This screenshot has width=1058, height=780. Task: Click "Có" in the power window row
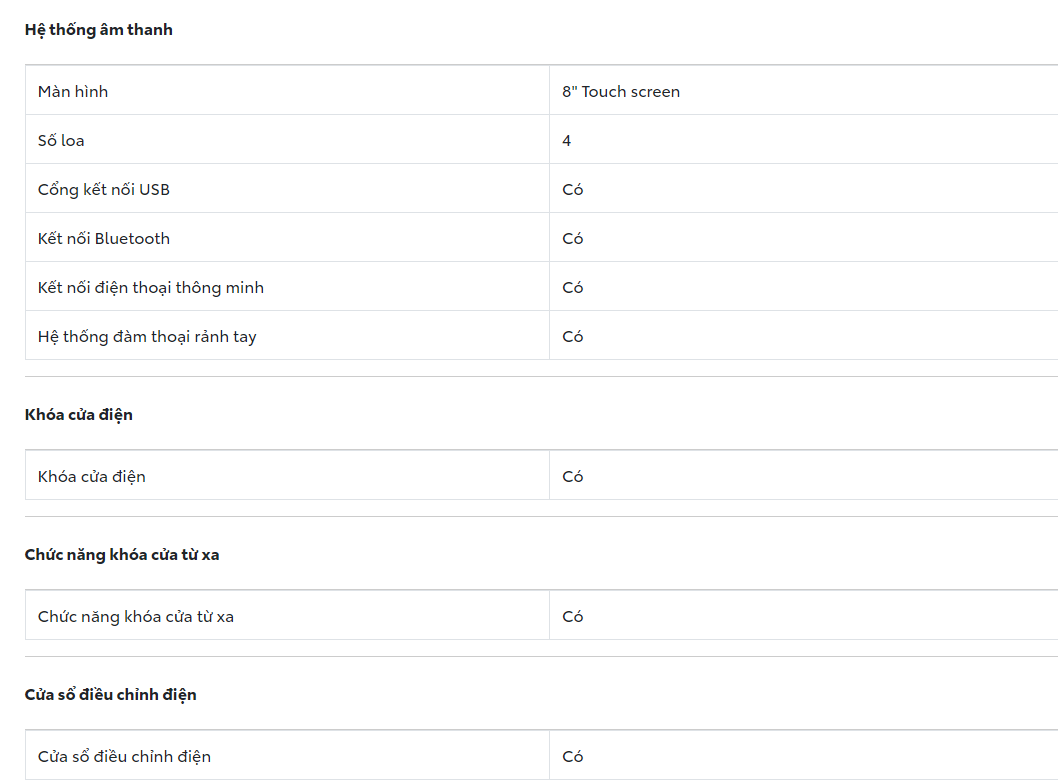coord(573,757)
